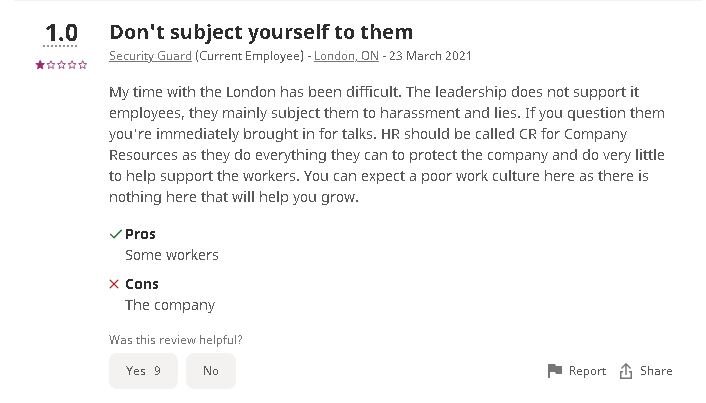
Task: Click the middle third rating star
Action: 61,64
